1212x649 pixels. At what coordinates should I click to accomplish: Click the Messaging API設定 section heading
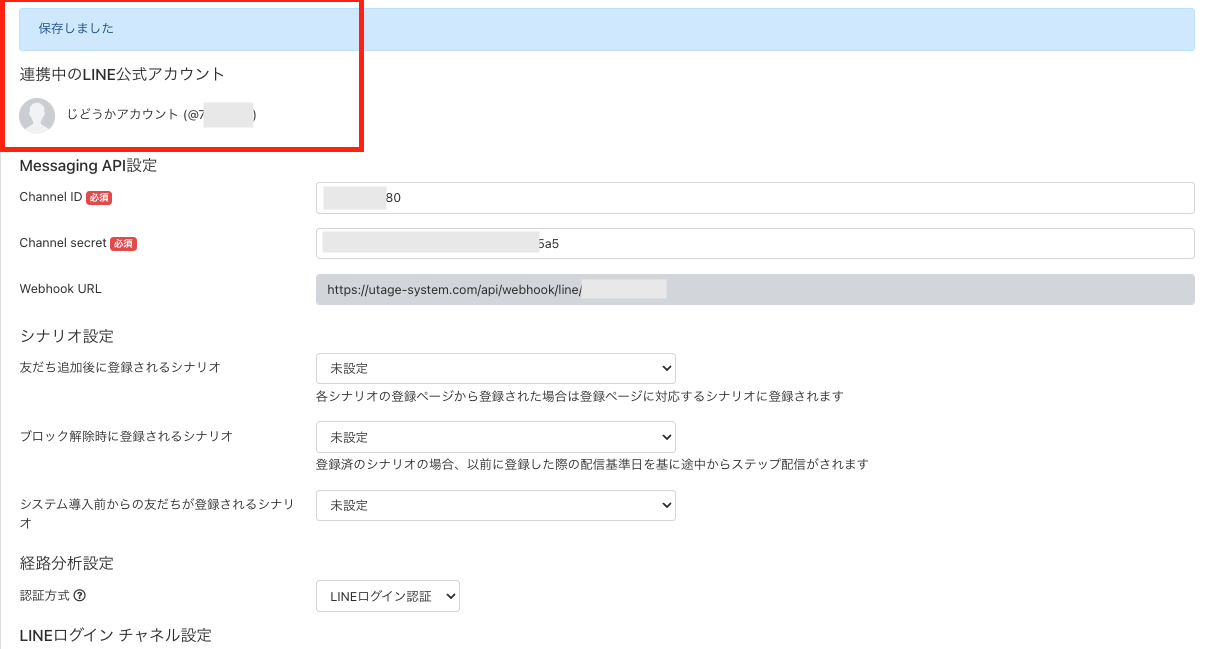click(x=88, y=166)
